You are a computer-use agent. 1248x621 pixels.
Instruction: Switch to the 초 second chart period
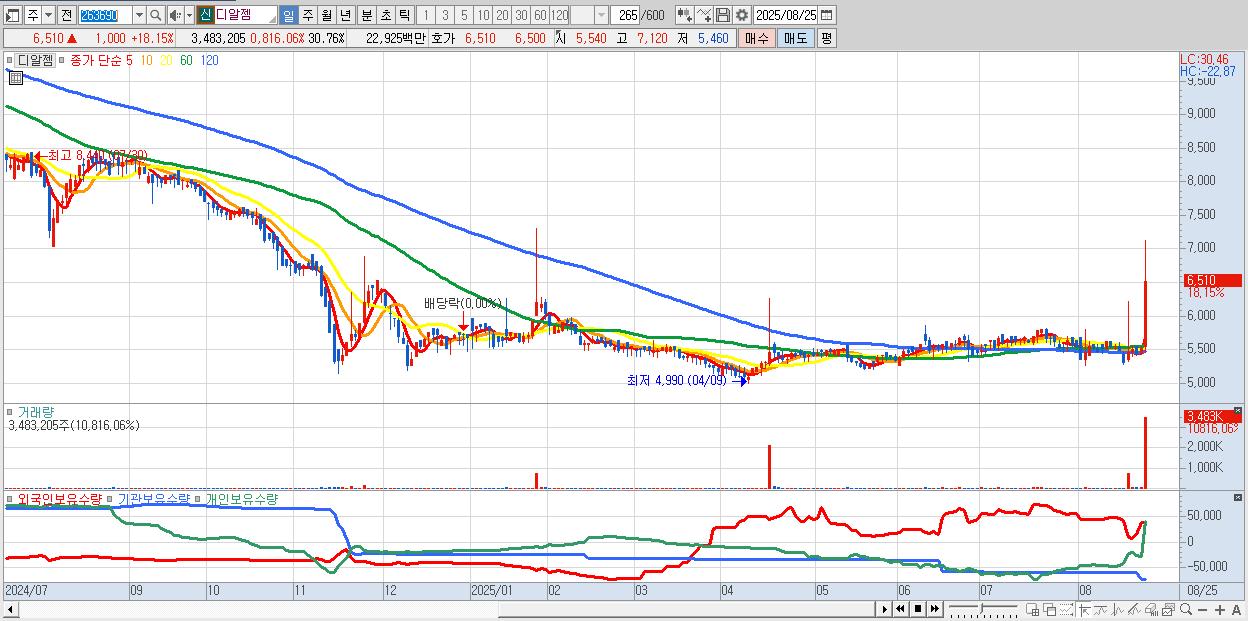coord(385,15)
